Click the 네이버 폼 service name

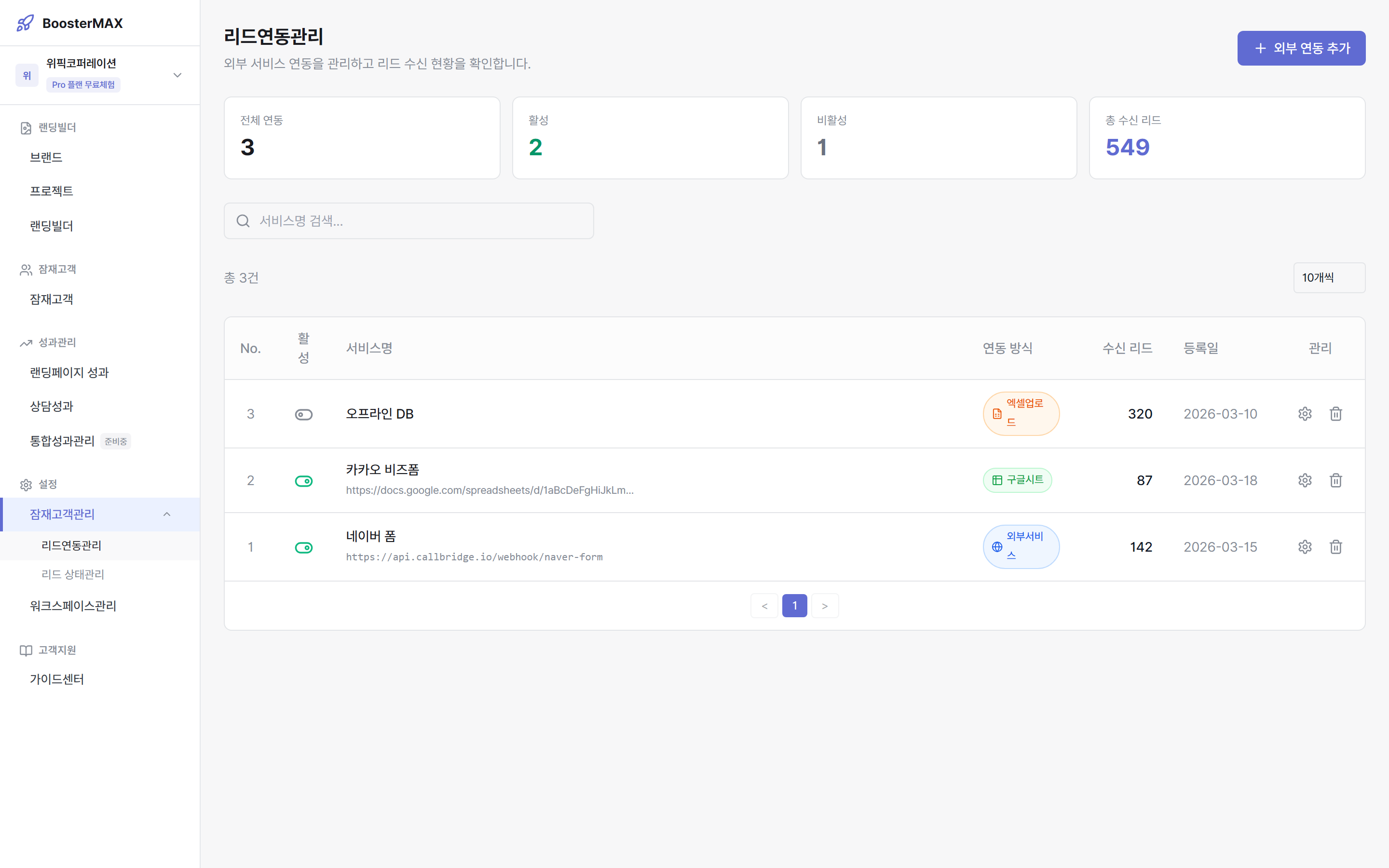(371, 536)
